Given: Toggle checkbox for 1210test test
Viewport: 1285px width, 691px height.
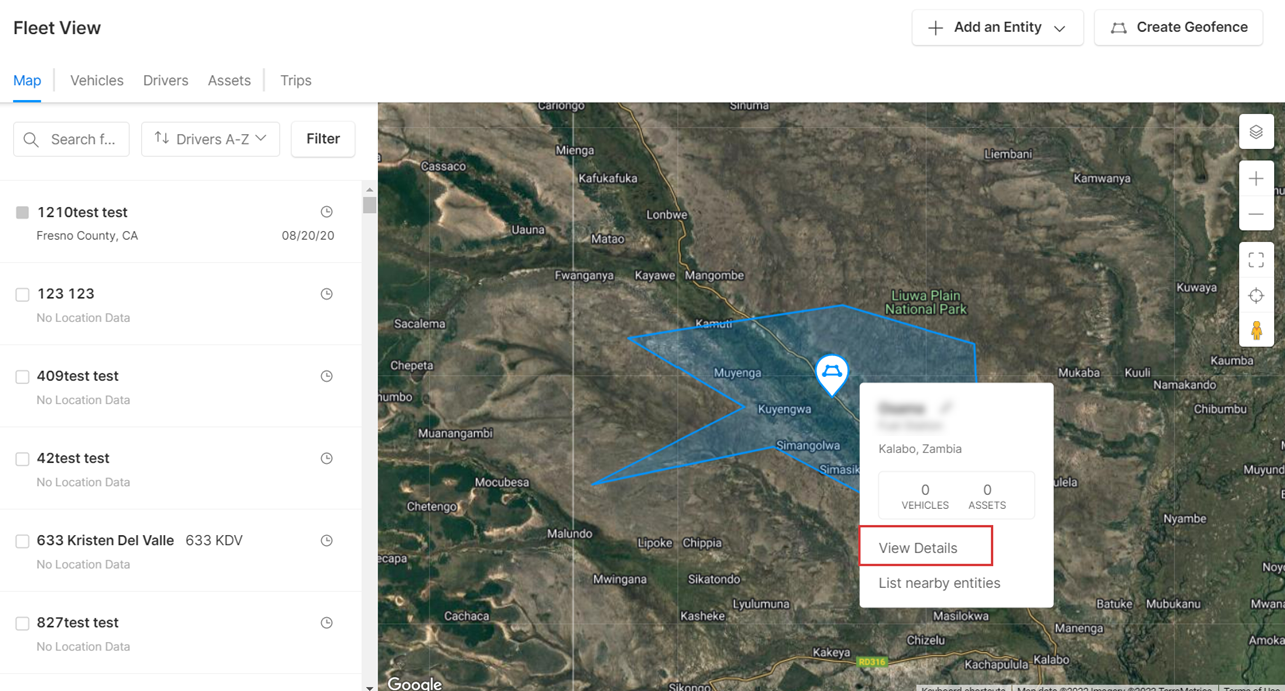Looking at the screenshot, I should coord(22,212).
